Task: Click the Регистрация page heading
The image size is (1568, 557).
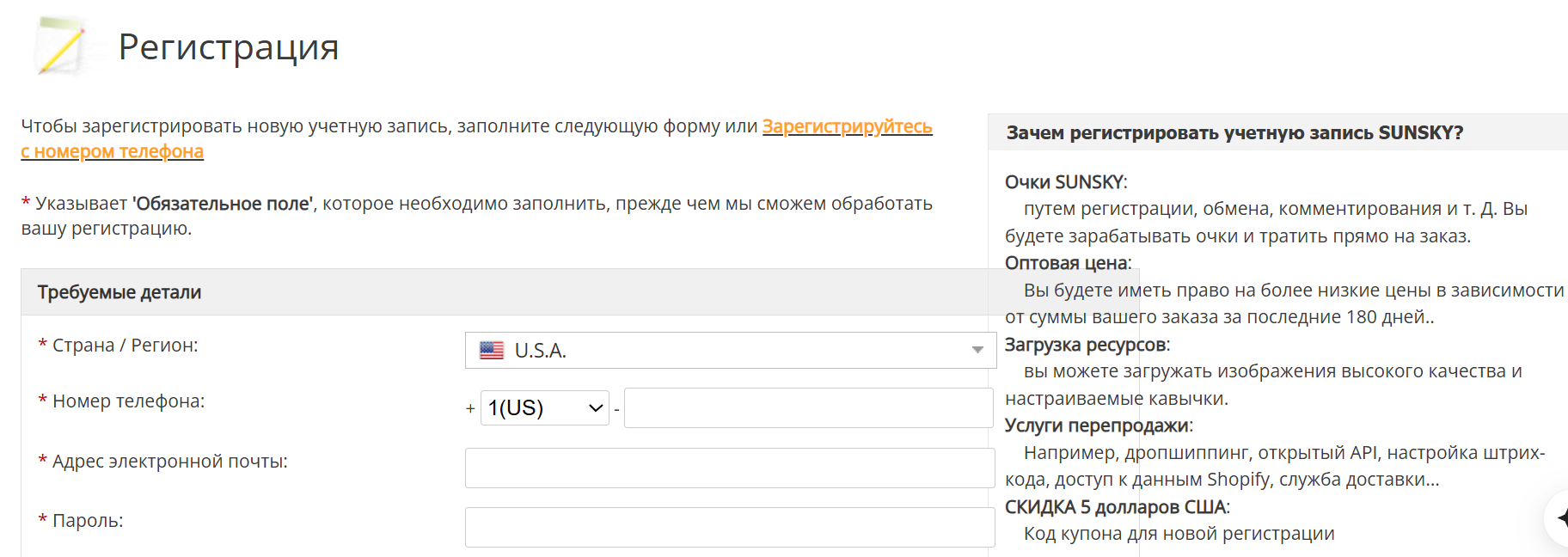Action: pos(229,46)
